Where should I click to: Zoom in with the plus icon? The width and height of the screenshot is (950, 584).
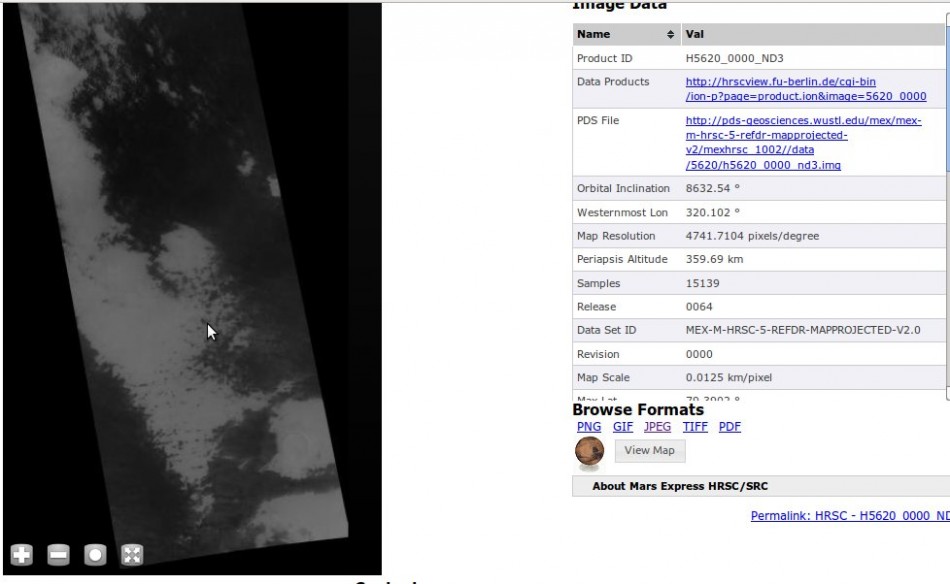(x=22, y=555)
